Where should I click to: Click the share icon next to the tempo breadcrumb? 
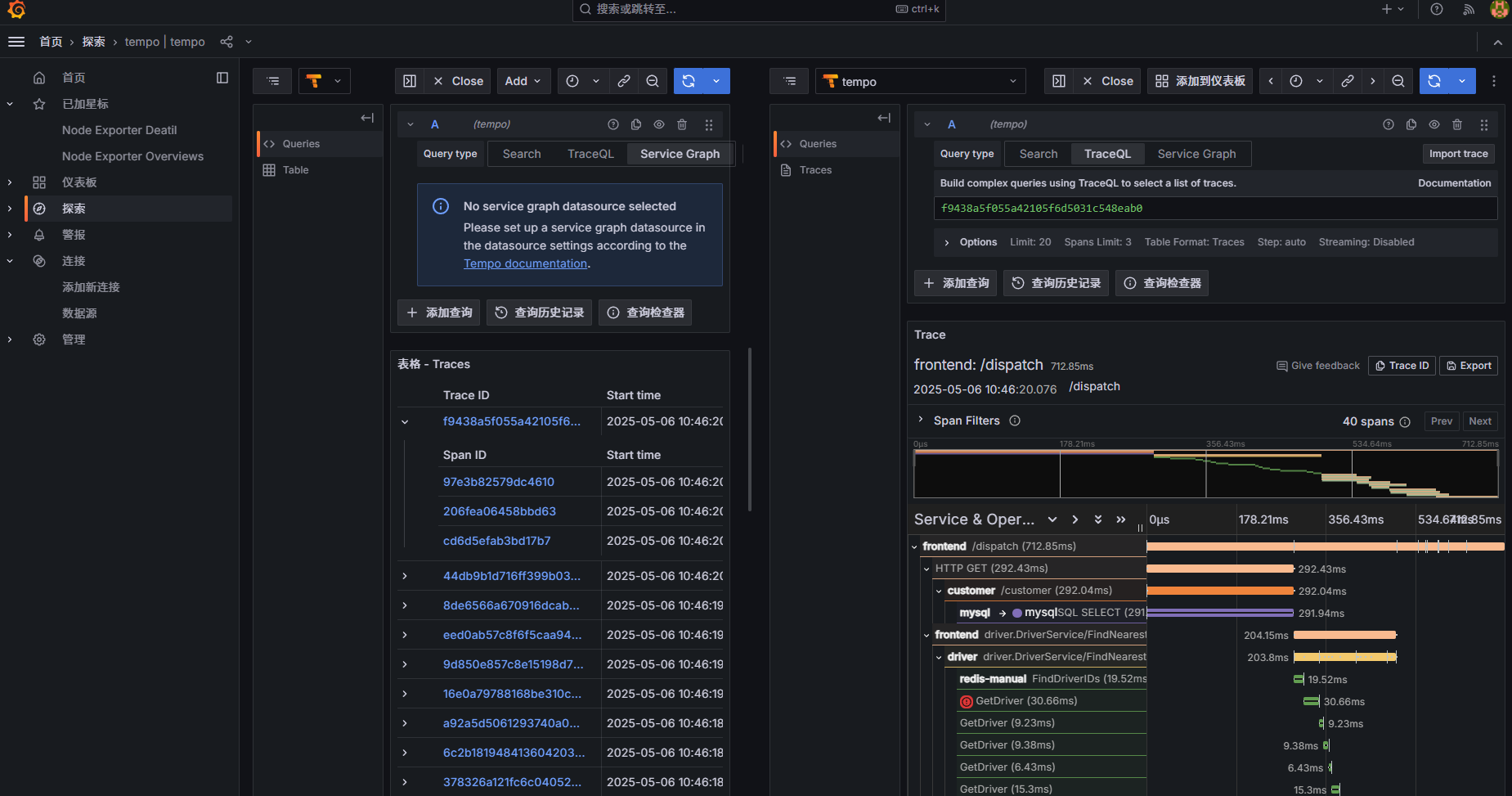coord(227,42)
